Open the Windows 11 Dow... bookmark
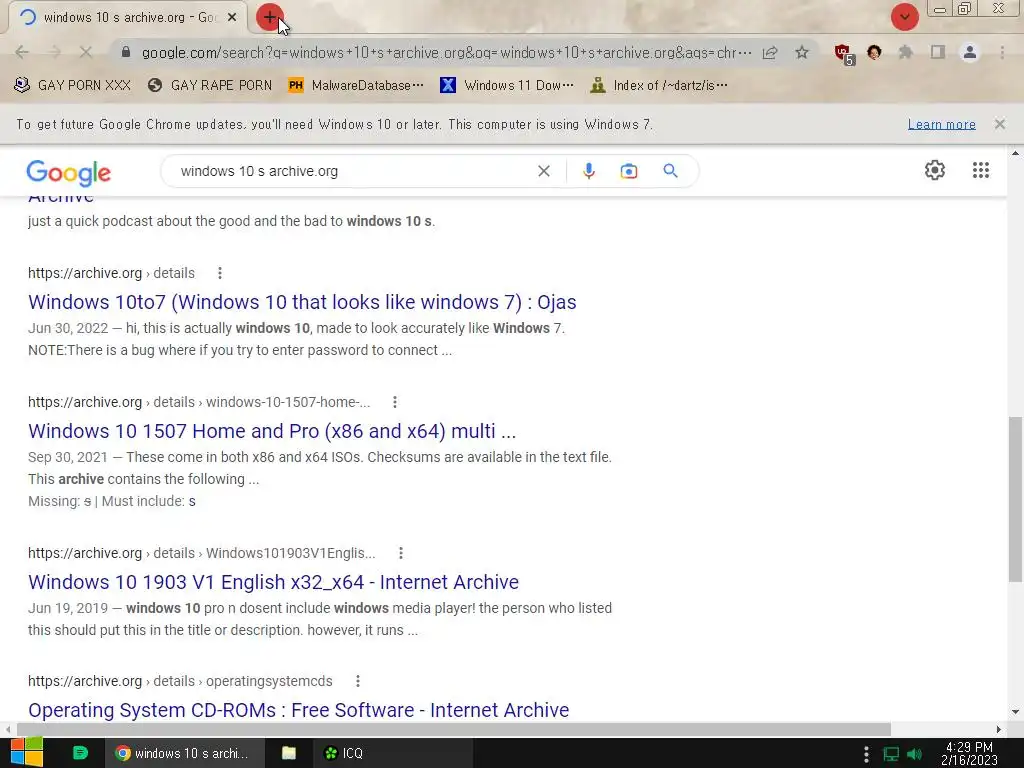The height and width of the screenshot is (768, 1024). [x=507, y=86]
